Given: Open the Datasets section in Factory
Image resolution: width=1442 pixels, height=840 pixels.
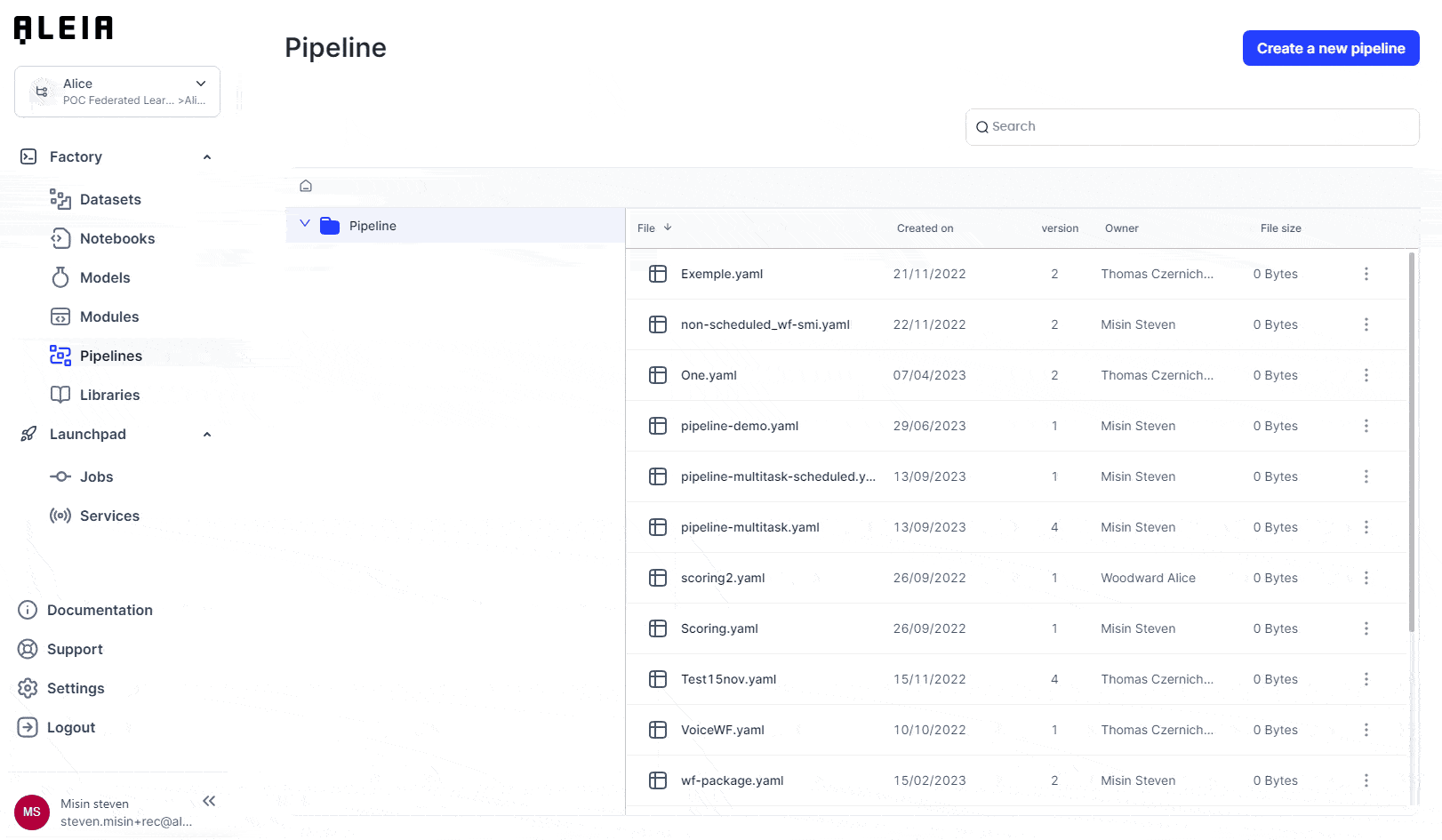Looking at the screenshot, I should click(110, 199).
